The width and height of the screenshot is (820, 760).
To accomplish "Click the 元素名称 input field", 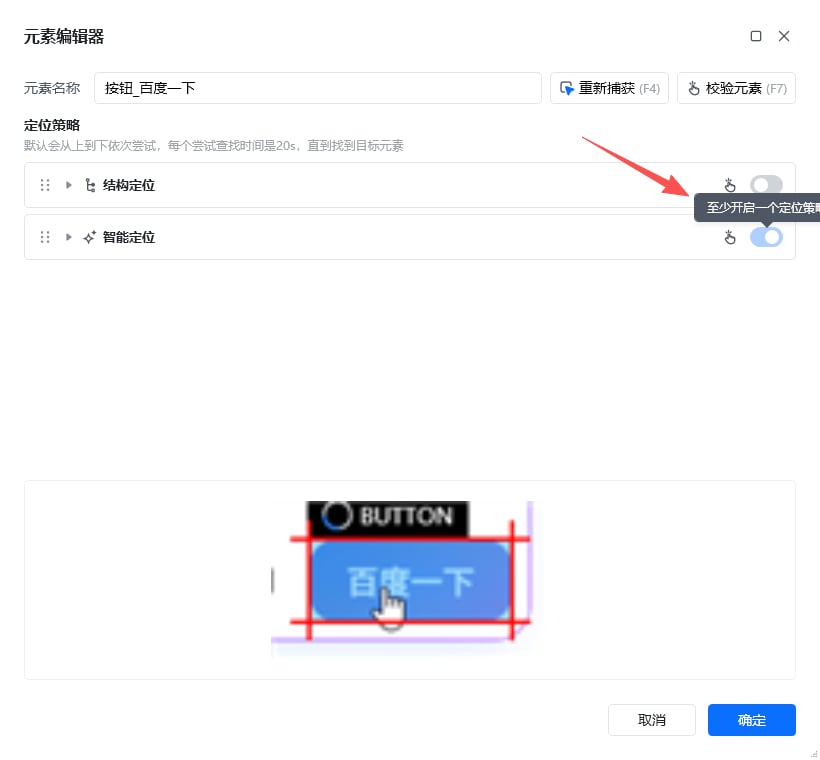I will point(317,88).
